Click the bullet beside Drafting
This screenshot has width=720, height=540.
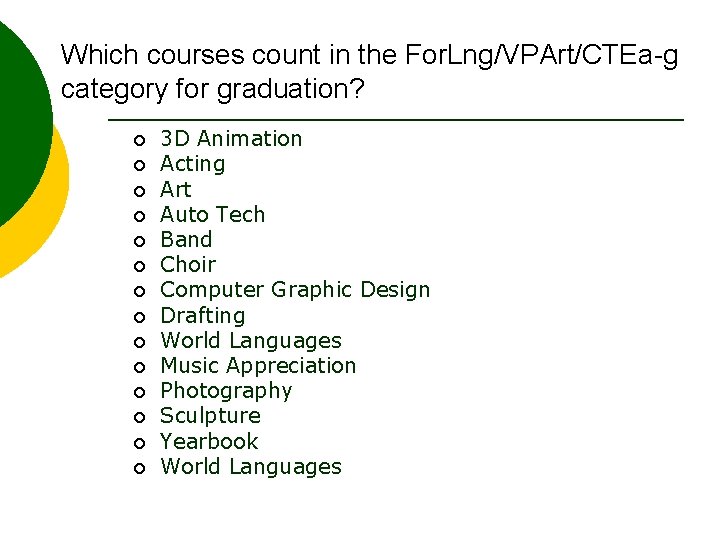coord(139,317)
